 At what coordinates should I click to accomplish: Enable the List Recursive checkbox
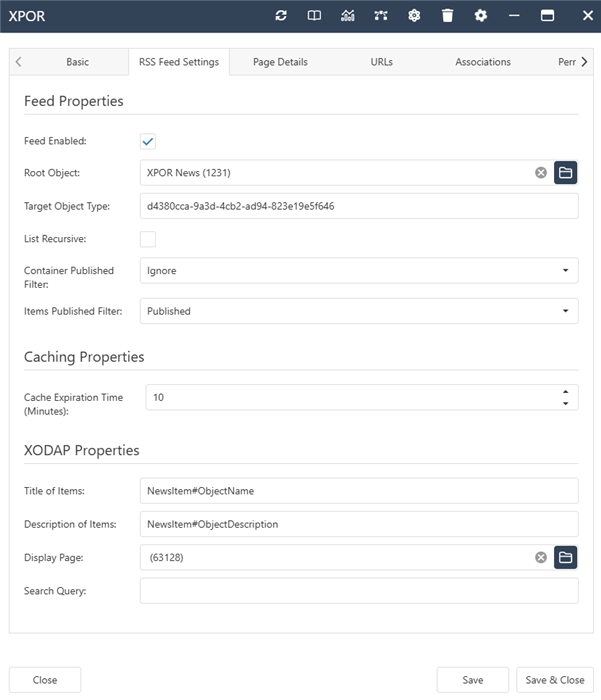coord(148,239)
